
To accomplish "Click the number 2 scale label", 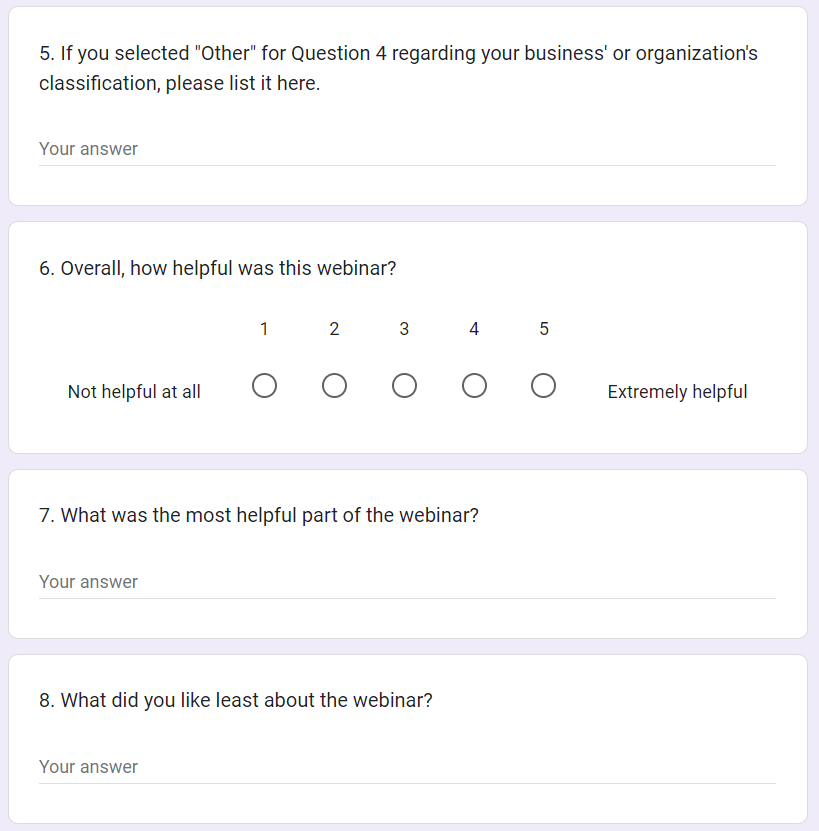I will tap(334, 329).
